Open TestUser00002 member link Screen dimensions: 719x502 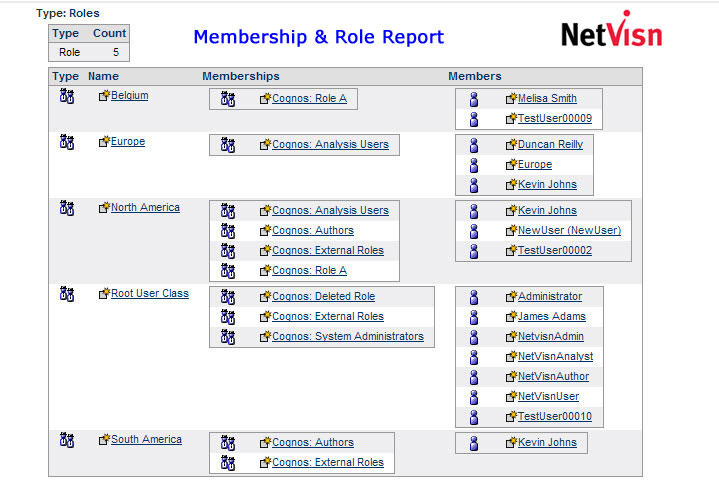coord(555,250)
